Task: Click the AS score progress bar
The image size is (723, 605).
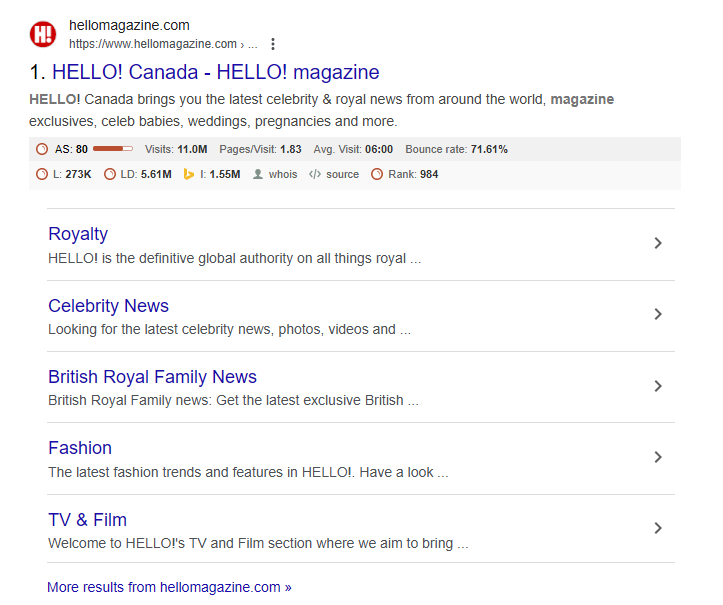Action: [x=113, y=148]
